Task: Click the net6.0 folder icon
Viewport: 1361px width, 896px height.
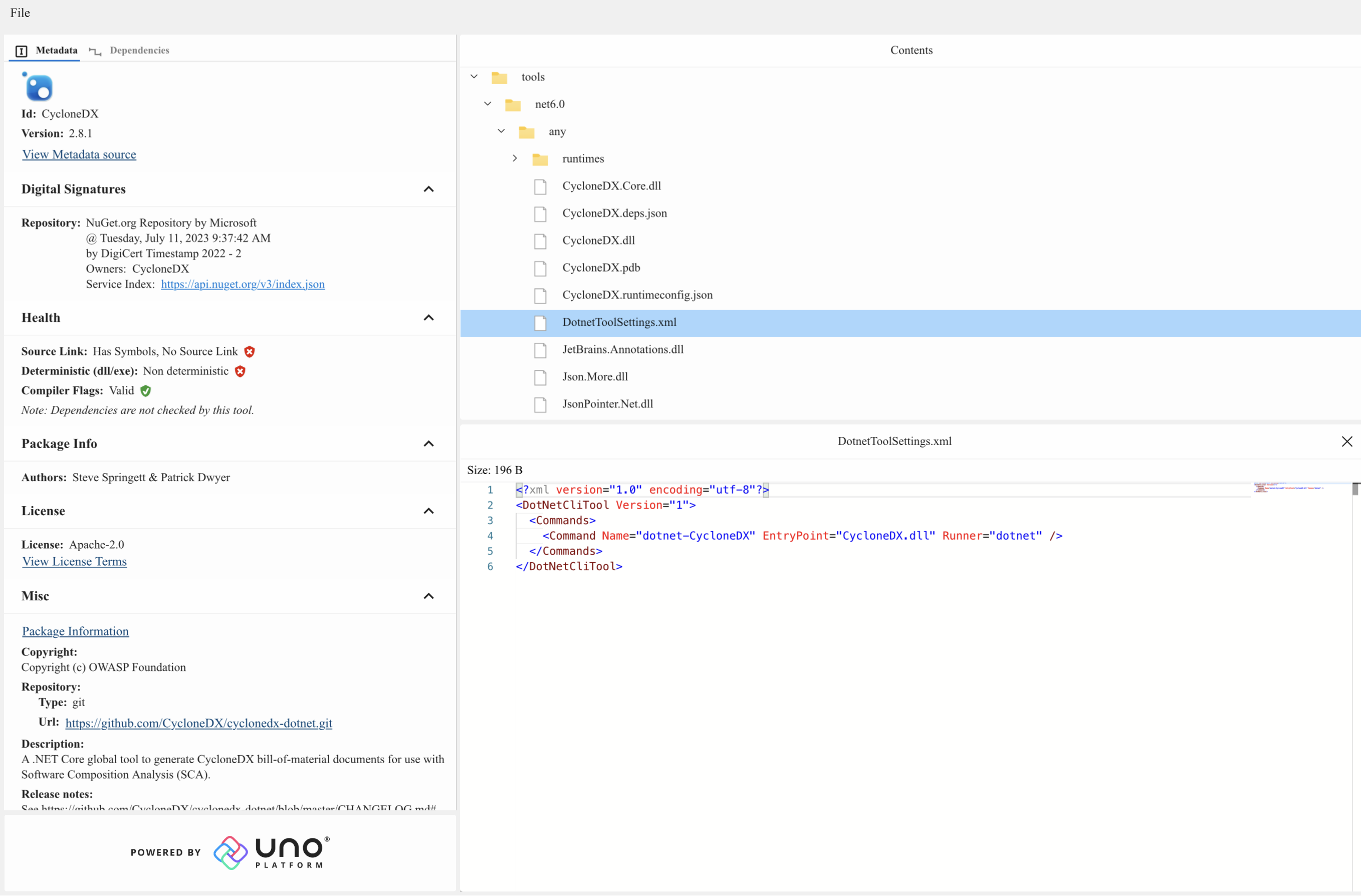Action: pyautogui.click(x=513, y=105)
